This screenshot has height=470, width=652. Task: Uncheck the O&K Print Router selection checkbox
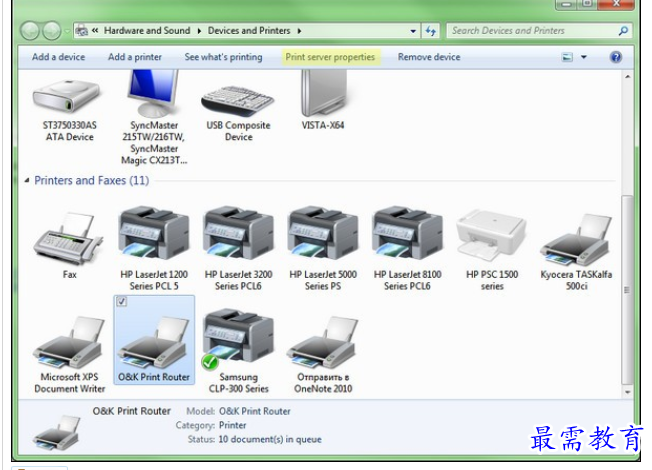[121, 301]
